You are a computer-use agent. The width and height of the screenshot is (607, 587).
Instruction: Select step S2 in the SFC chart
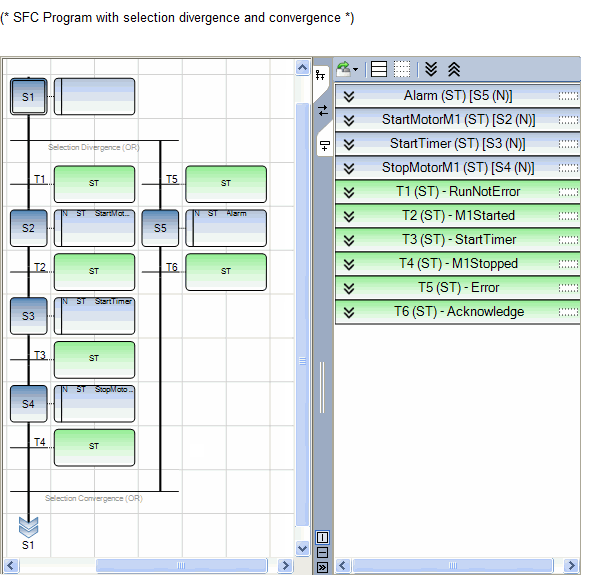29,228
